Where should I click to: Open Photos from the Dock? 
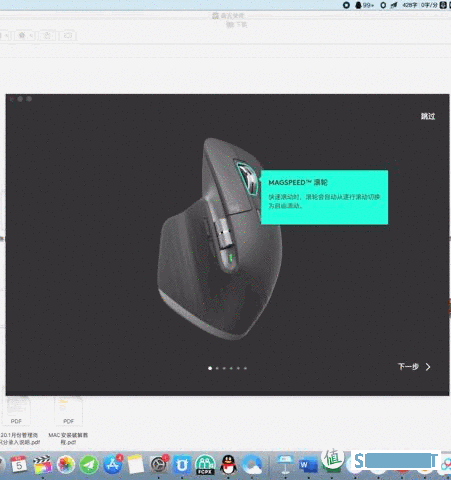tap(66, 464)
